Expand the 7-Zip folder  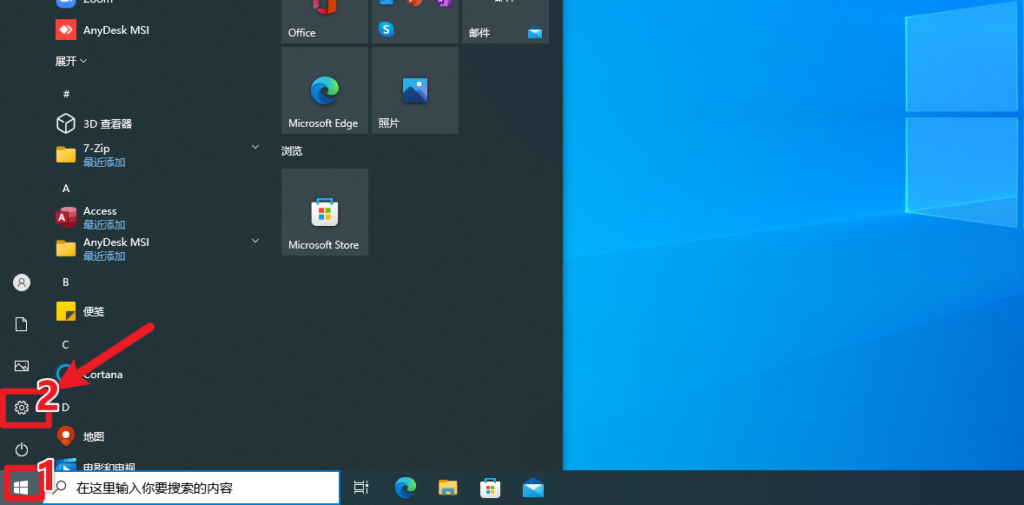point(255,148)
